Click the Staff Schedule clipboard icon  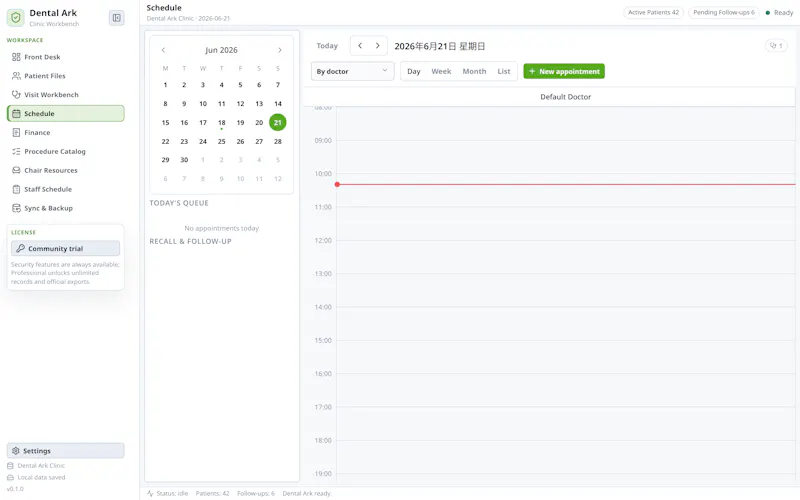pos(16,189)
